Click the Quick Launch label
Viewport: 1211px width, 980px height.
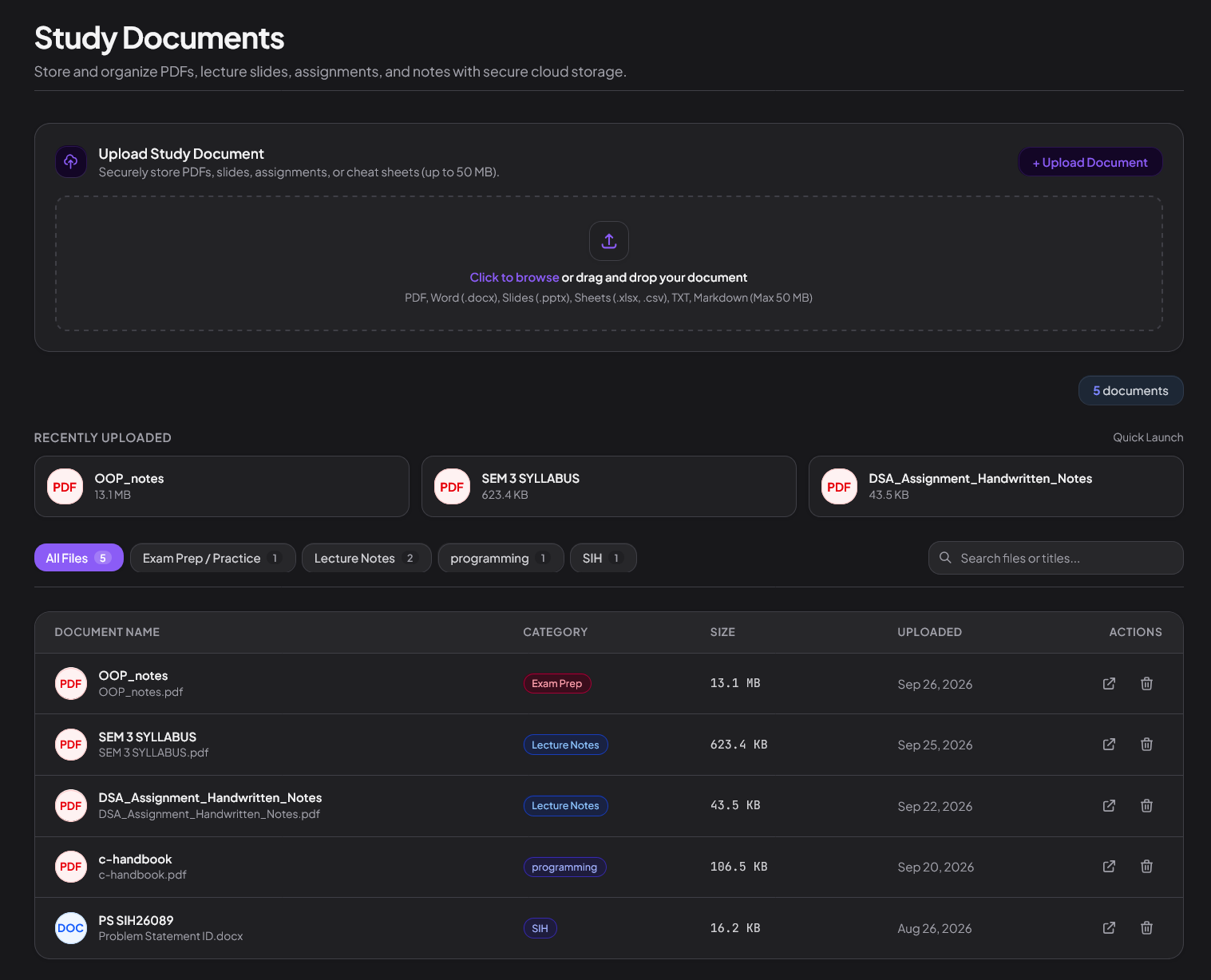[x=1148, y=437]
